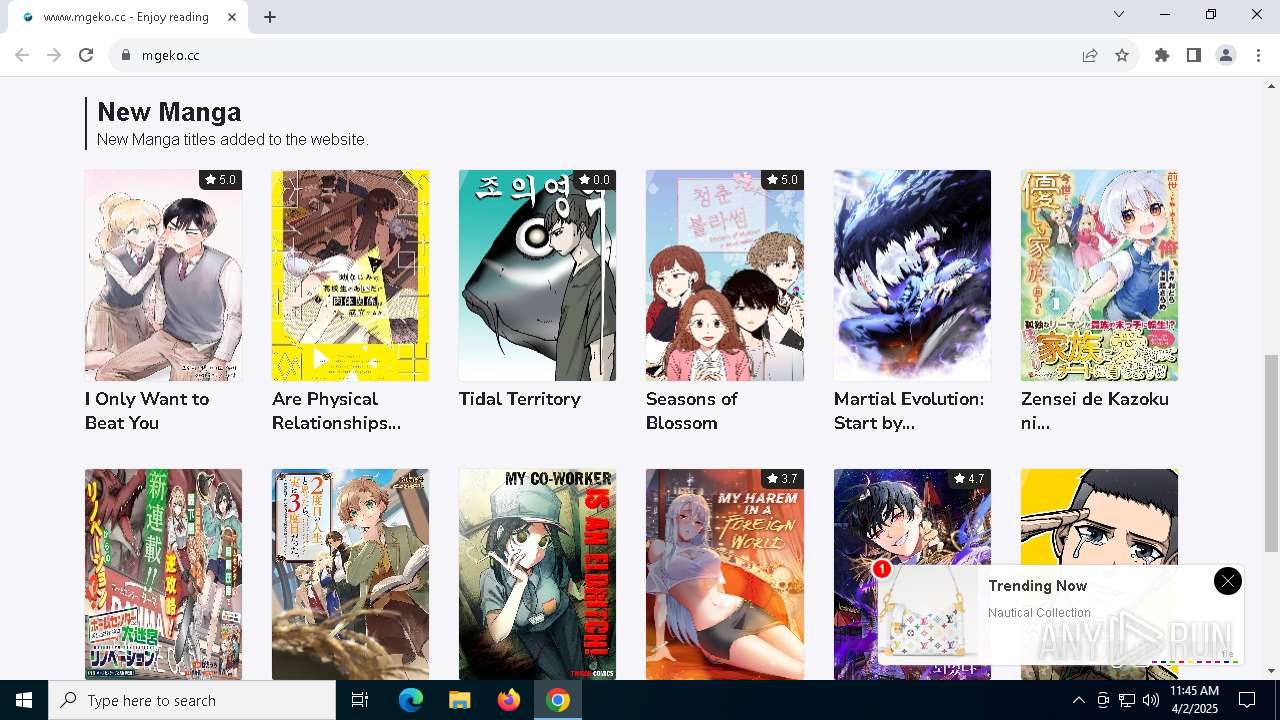View site information lock icon
The height and width of the screenshot is (720, 1280).
point(126,55)
